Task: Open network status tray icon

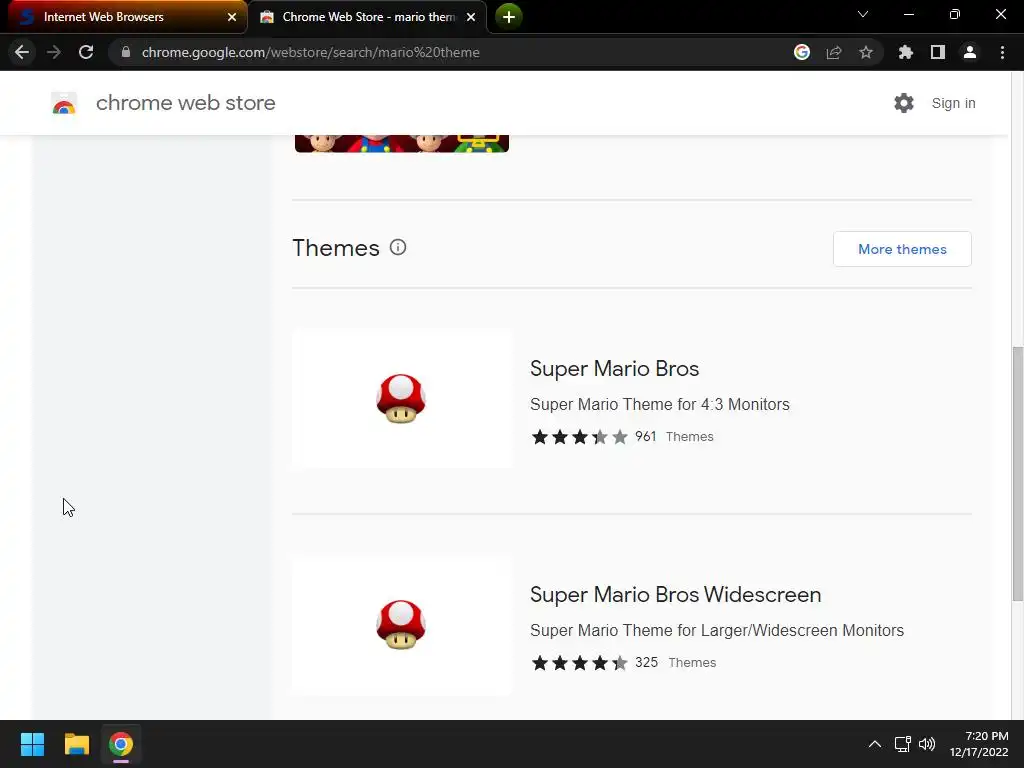Action: coord(903,744)
